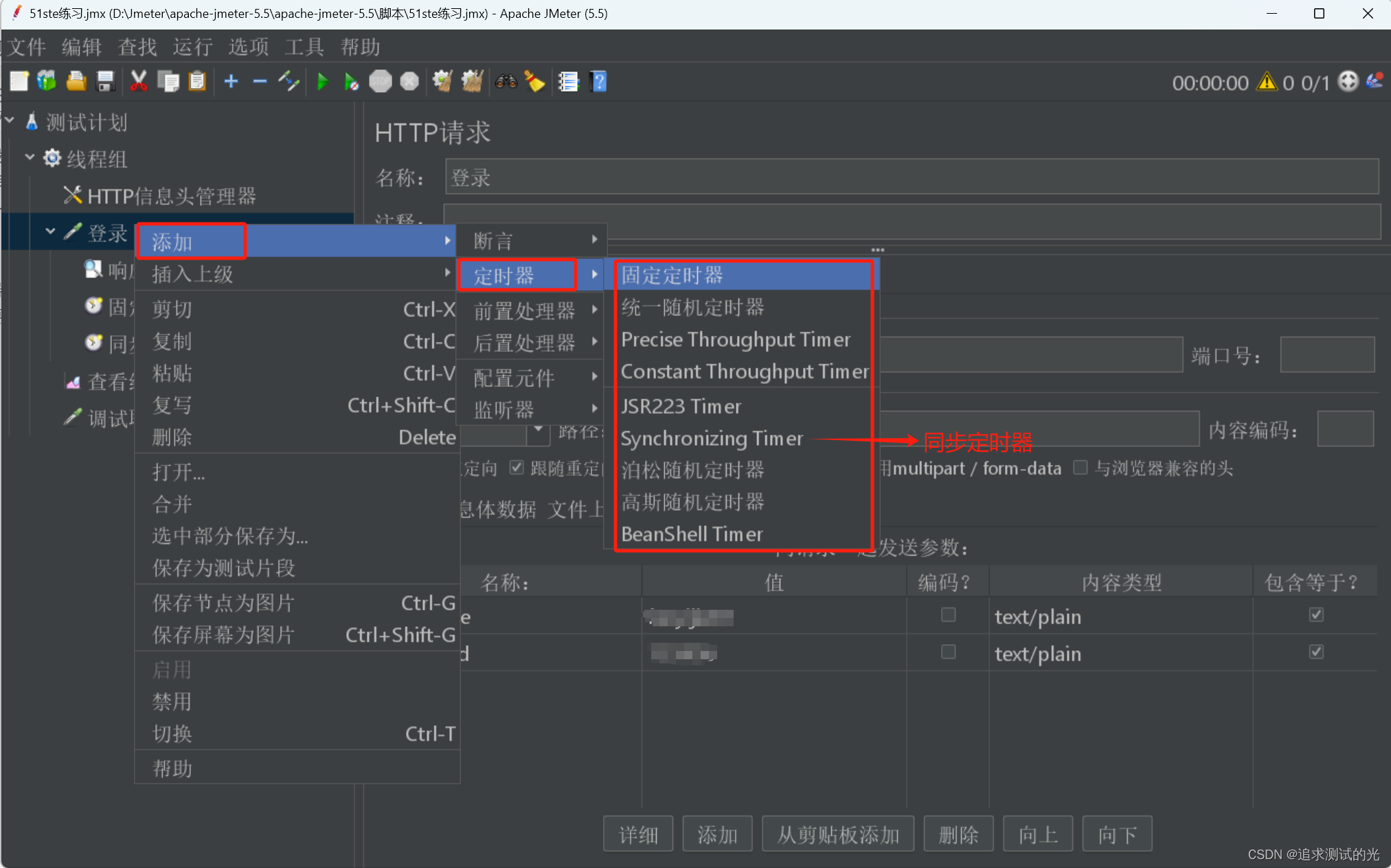Open Help with question mark icon
The width and height of the screenshot is (1391, 868).
tap(598, 82)
